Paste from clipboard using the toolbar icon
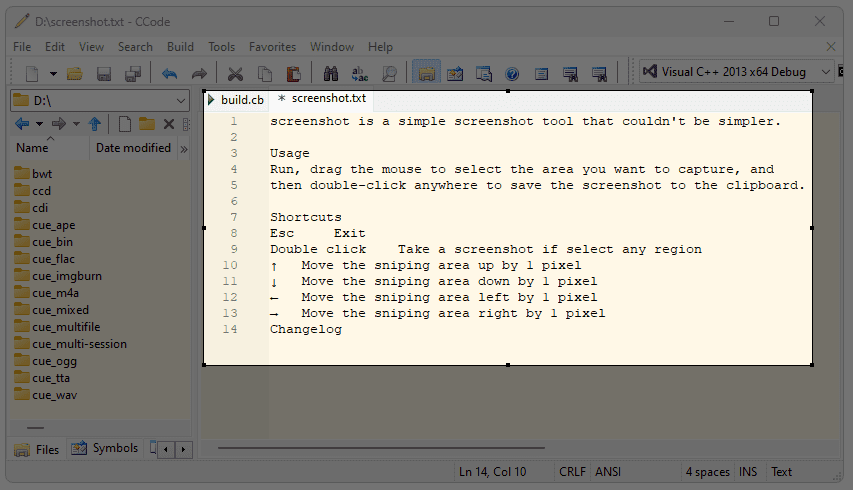This screenshot has width=853, height=490. point(294,73)
